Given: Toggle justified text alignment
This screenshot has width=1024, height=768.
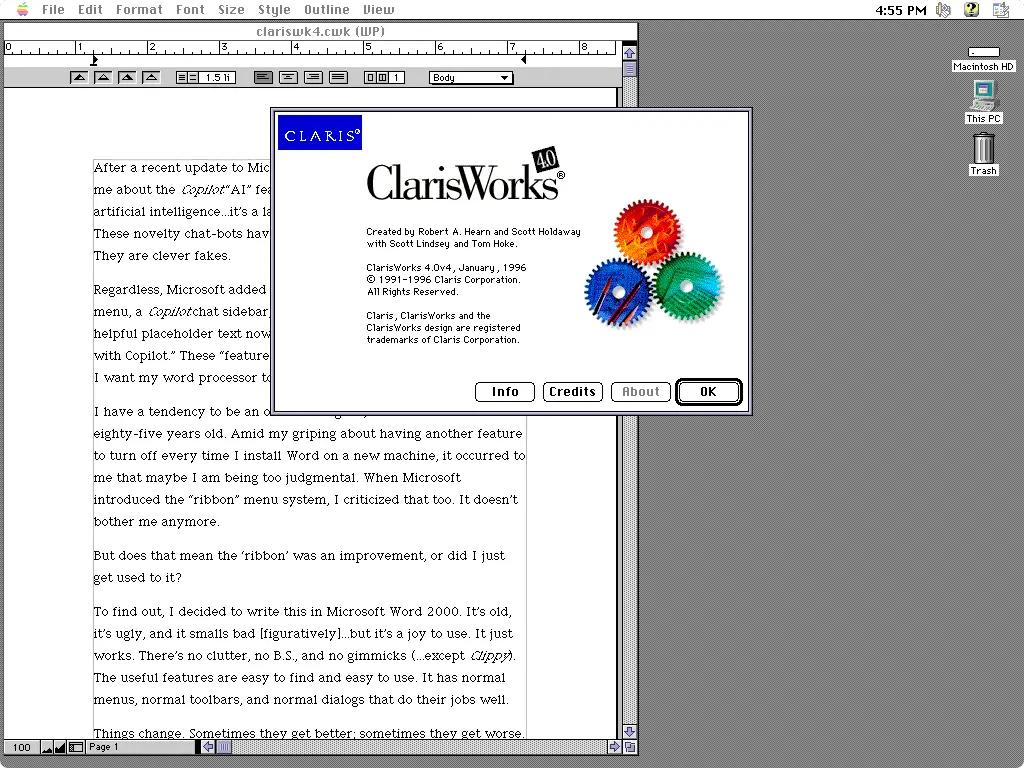Looking at the screenshot, I should pos(338,77).
